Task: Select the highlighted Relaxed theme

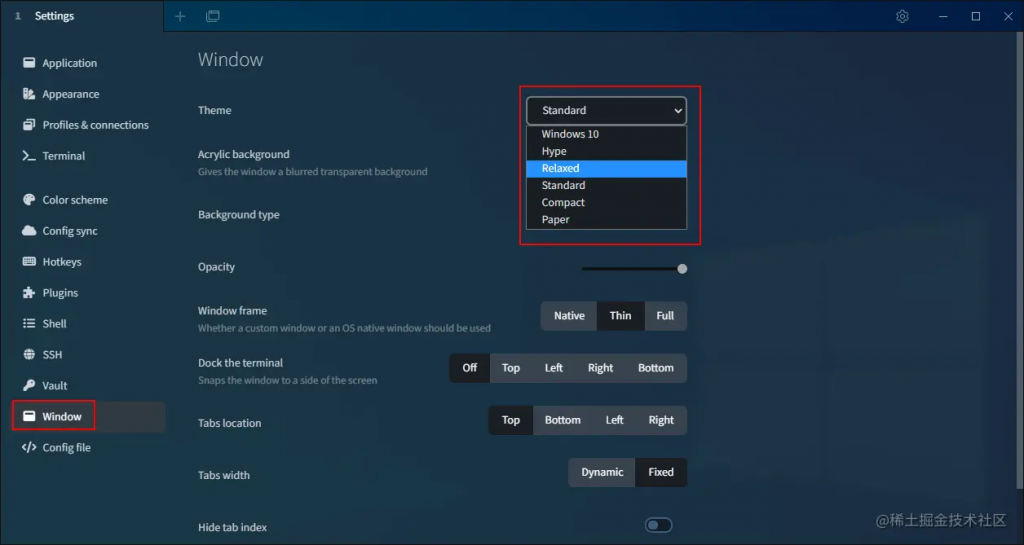Action: (606, 168)
